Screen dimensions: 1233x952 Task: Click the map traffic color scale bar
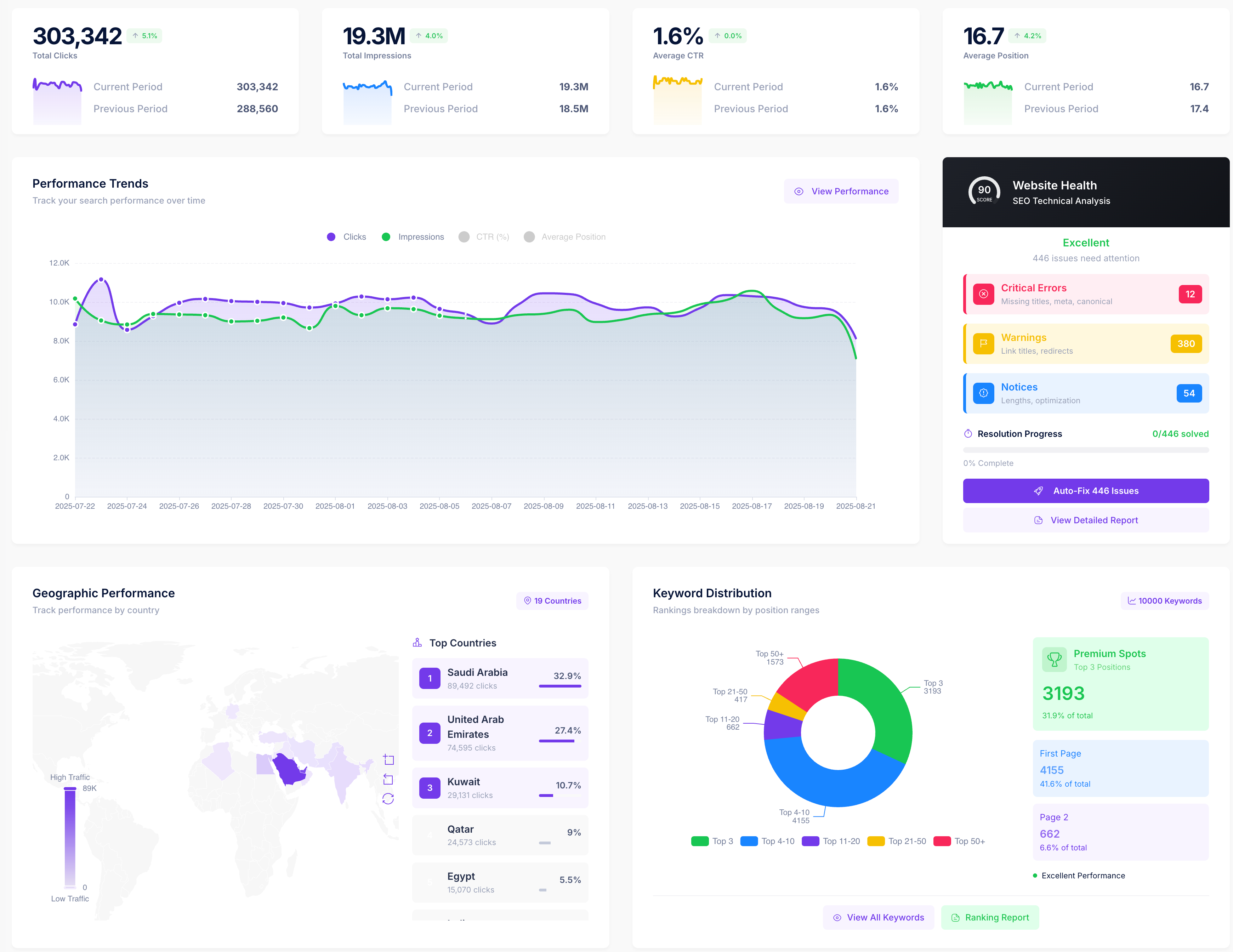[70, 837]
